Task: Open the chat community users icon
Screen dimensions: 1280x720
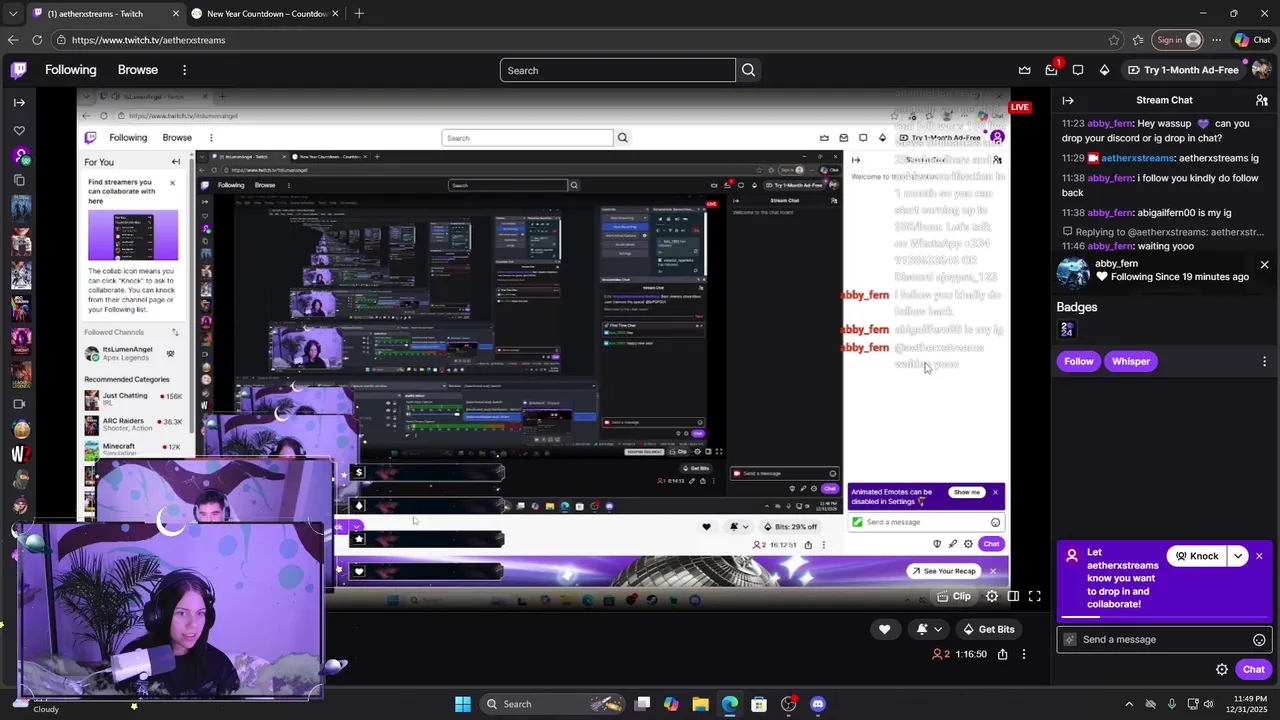Action: 1262,100
